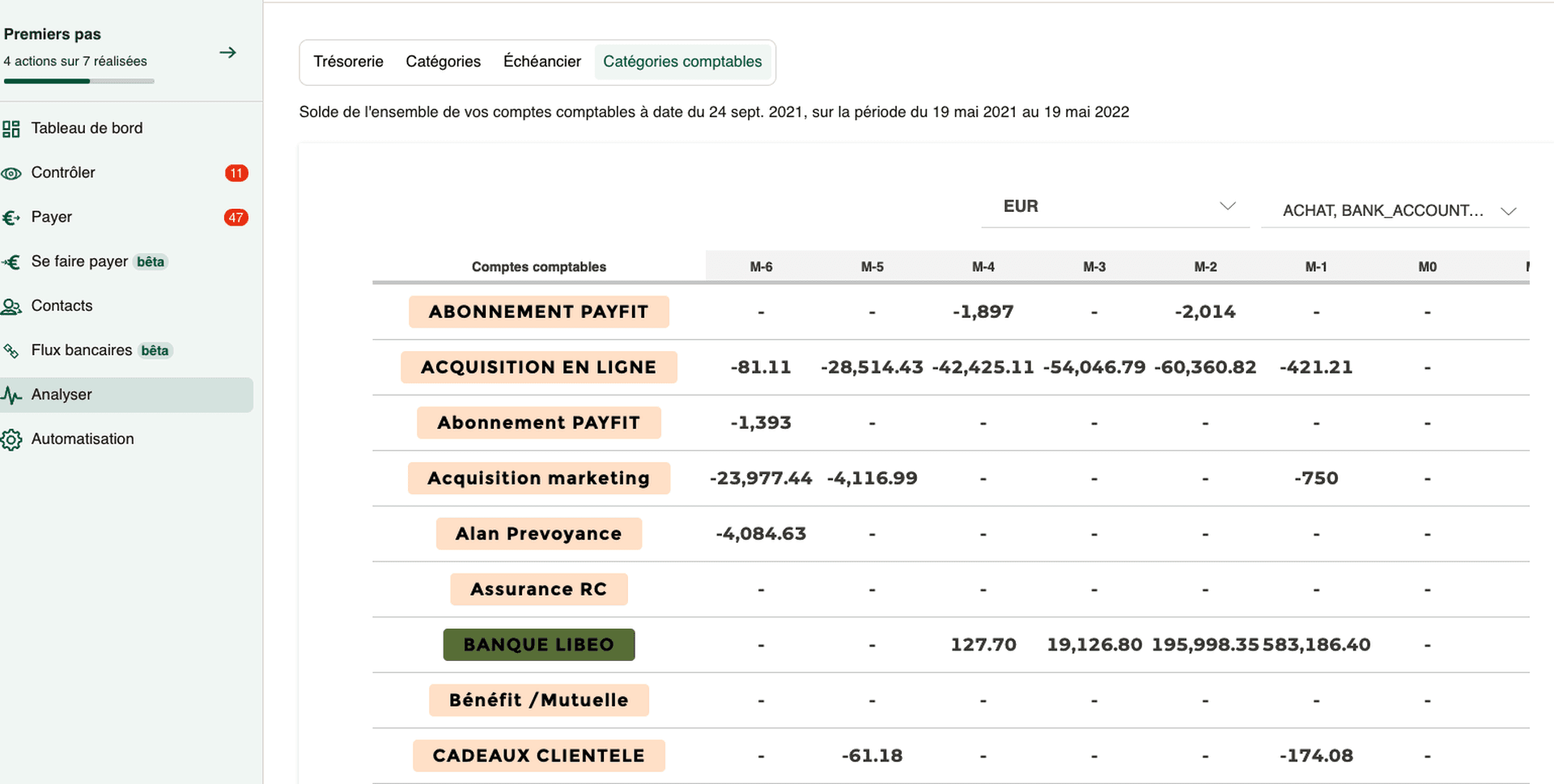This screenshot has width=1554, height=784.
Task: Click the ACQUISITION EN LIGNE tag
Action: tap(538, 367)
